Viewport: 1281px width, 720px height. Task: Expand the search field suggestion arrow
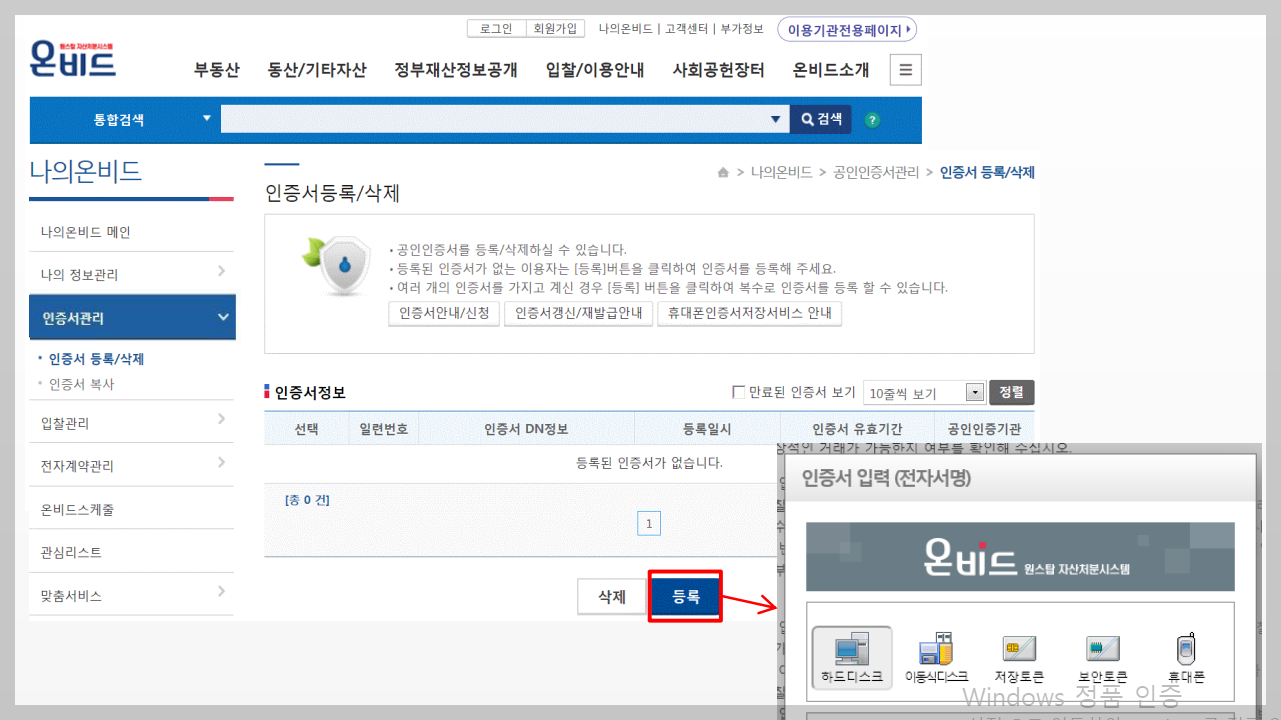click(776, 120)
